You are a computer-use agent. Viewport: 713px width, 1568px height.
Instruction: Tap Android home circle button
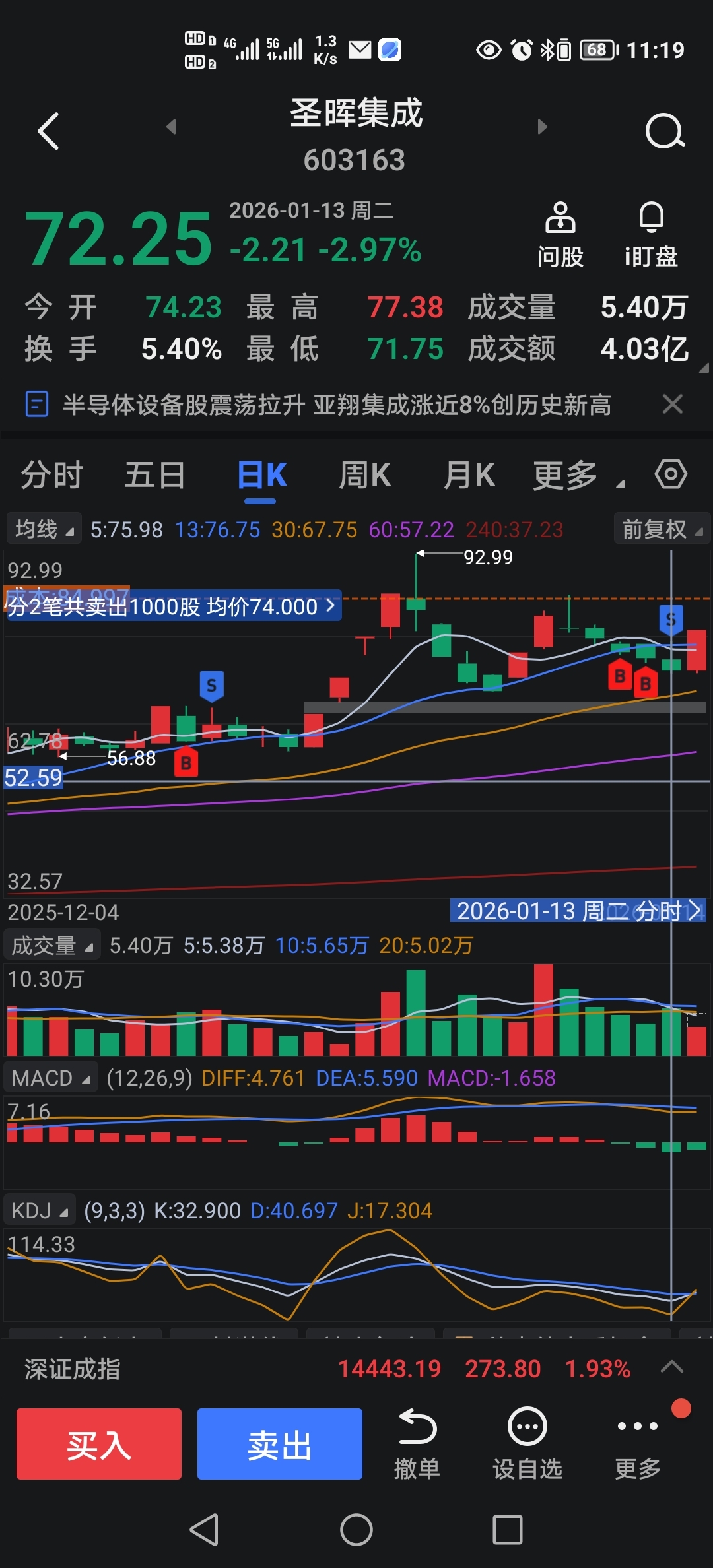click(x=356, y=1529)
